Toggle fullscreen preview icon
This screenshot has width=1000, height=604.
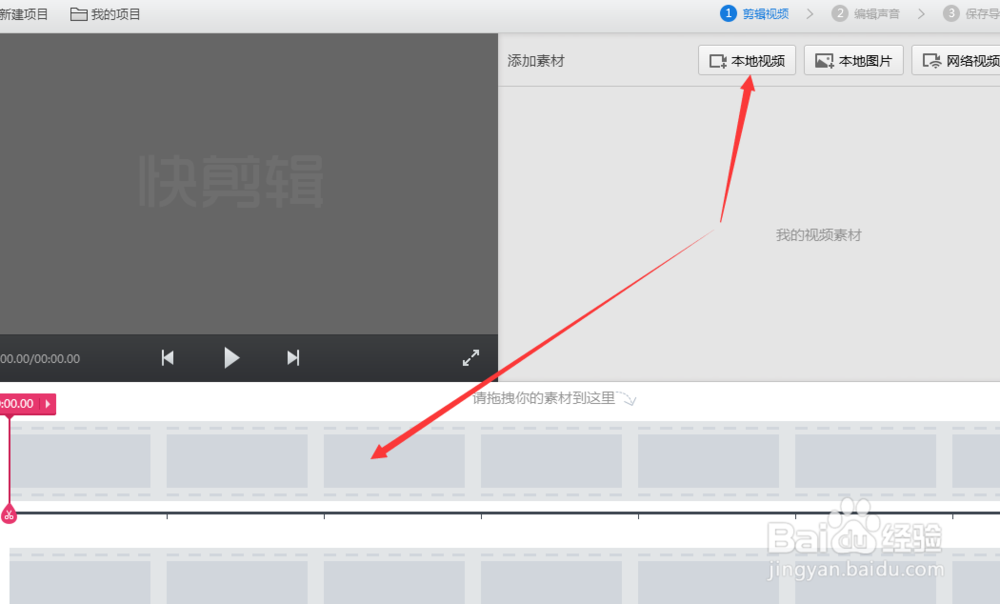click(471, 358)
